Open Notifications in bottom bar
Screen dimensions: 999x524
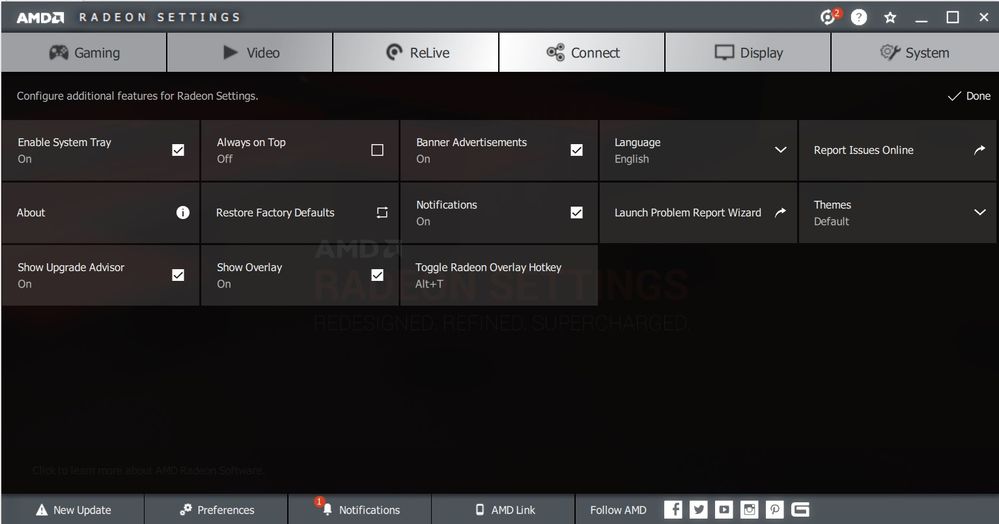click(360, 509)
